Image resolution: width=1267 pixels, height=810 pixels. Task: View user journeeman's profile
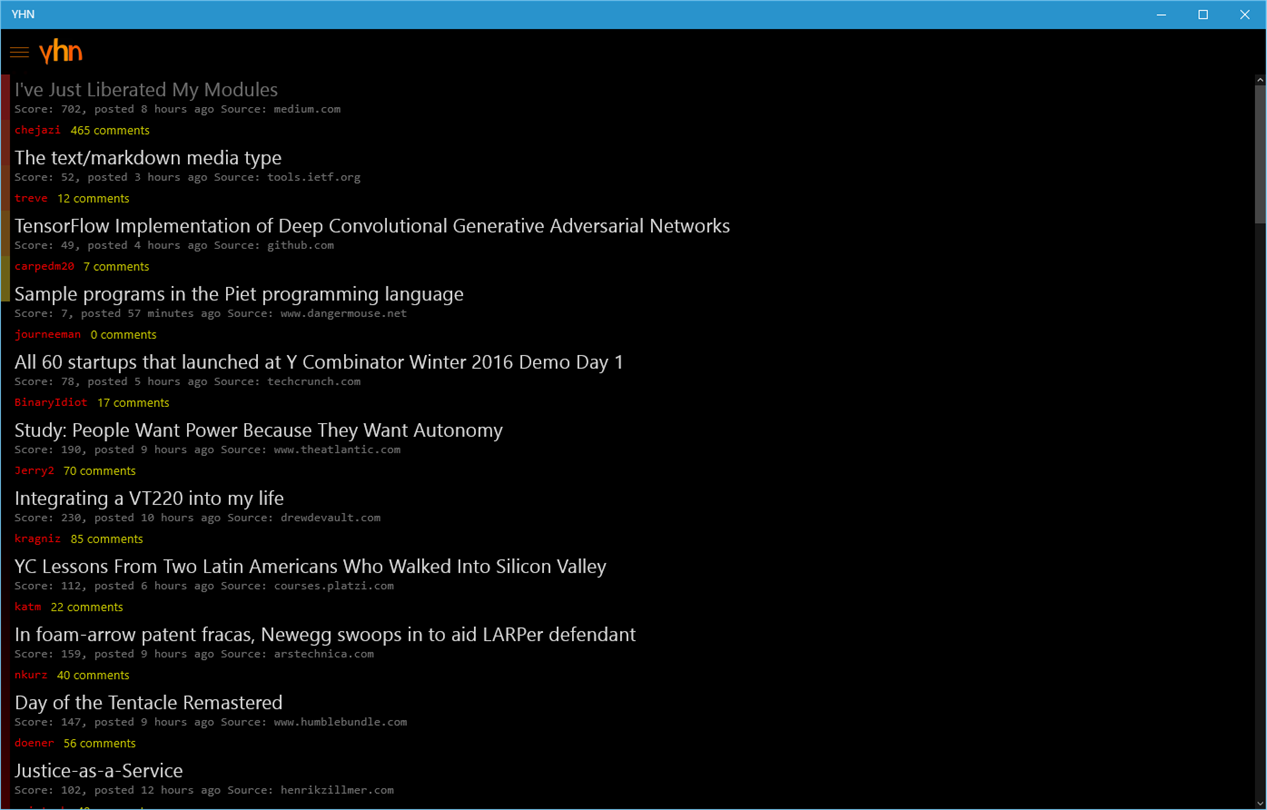(48, 334)
